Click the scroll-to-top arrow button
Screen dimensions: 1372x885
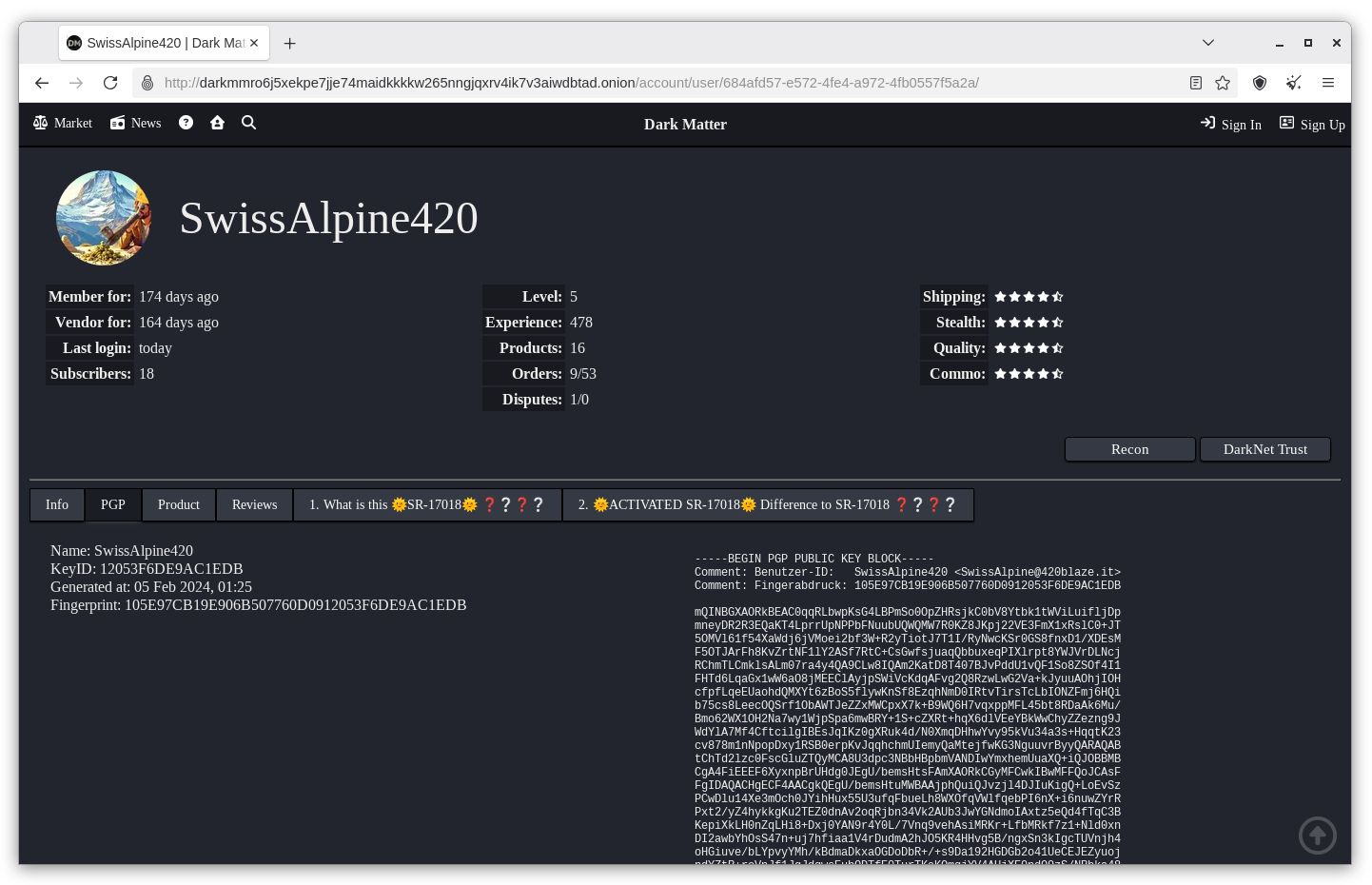click(x=1317, y=836)
